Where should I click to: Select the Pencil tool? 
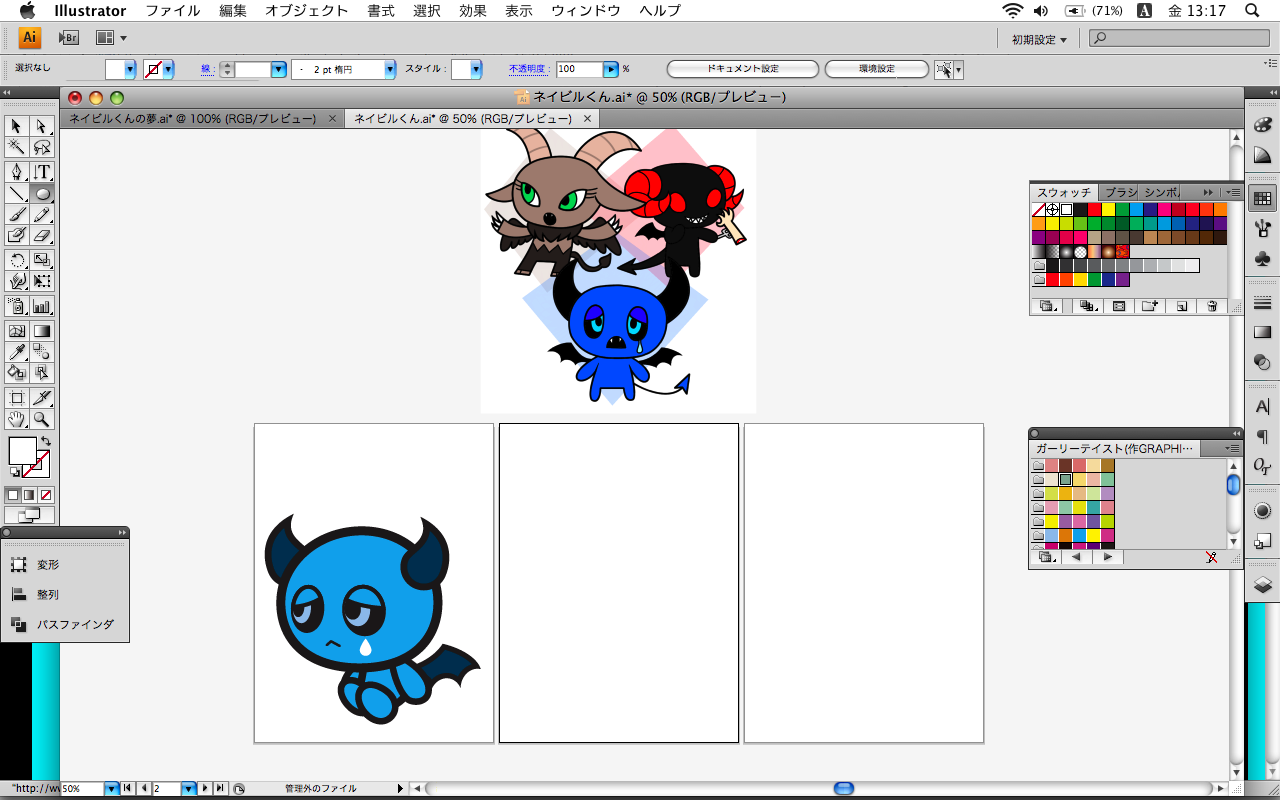pos(42,214)
